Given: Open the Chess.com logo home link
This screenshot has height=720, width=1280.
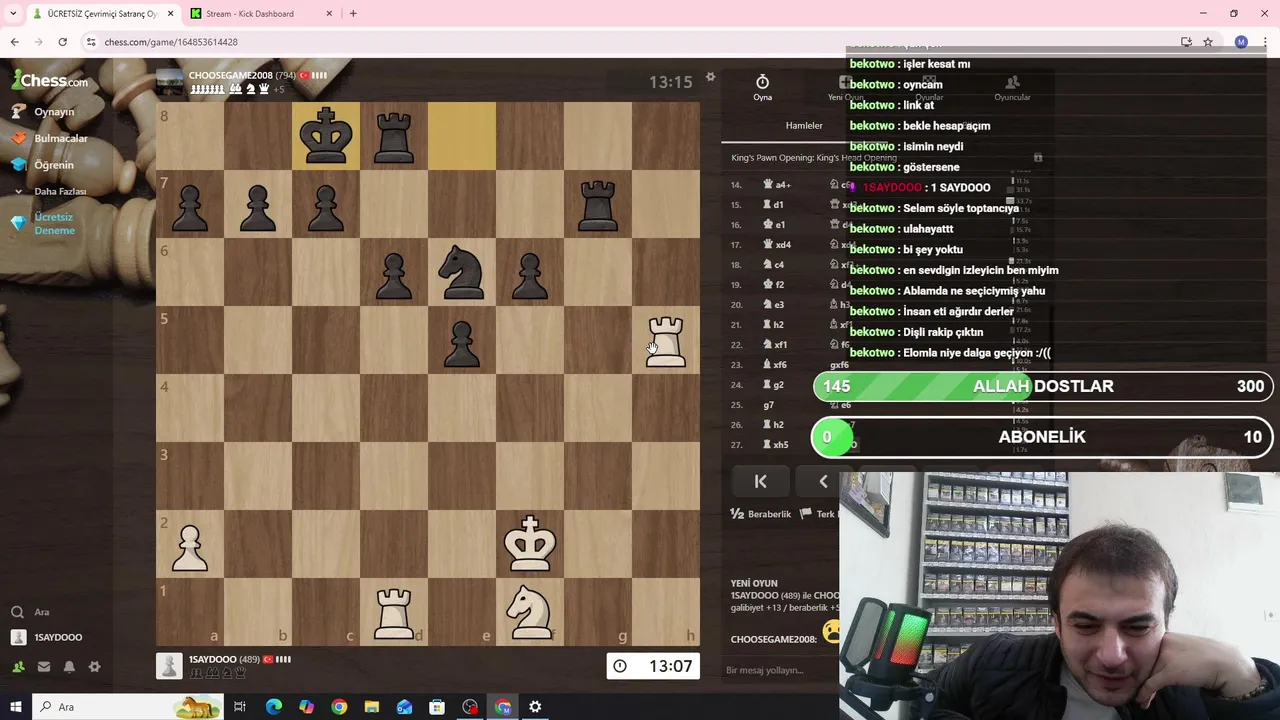Looking at the screenshot, I should 50,80.
